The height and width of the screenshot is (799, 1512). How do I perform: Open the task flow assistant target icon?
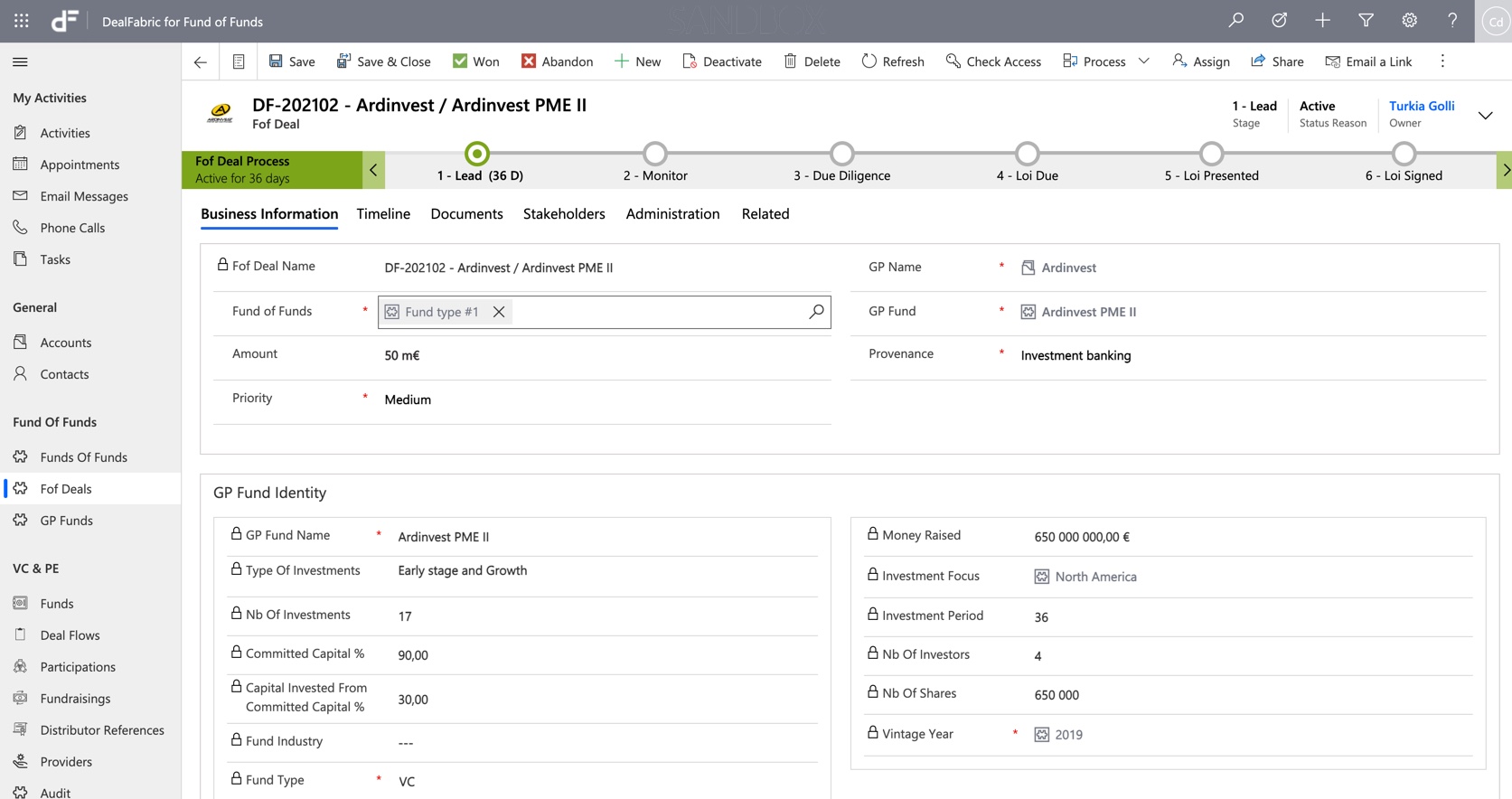(1279, 21)
